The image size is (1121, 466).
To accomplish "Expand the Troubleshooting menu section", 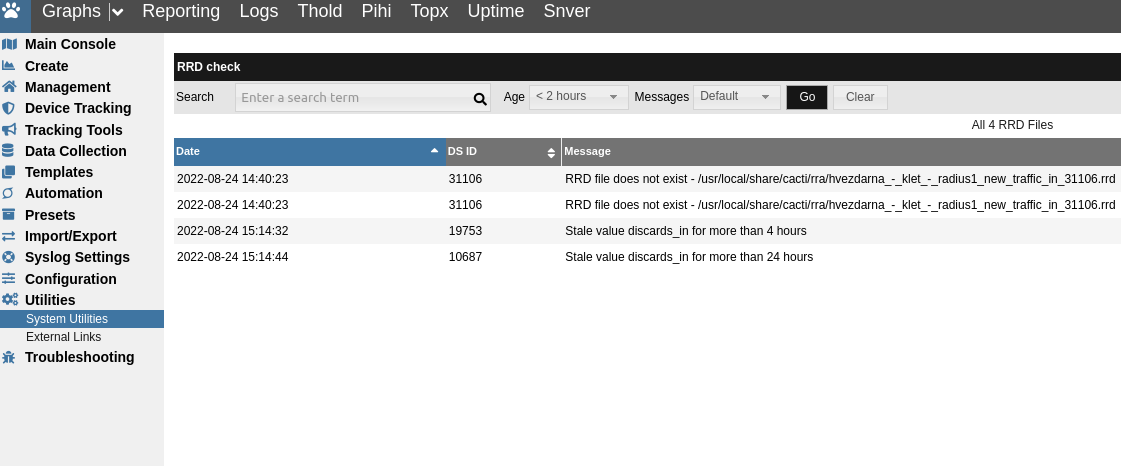I will (x=79, y=357).
